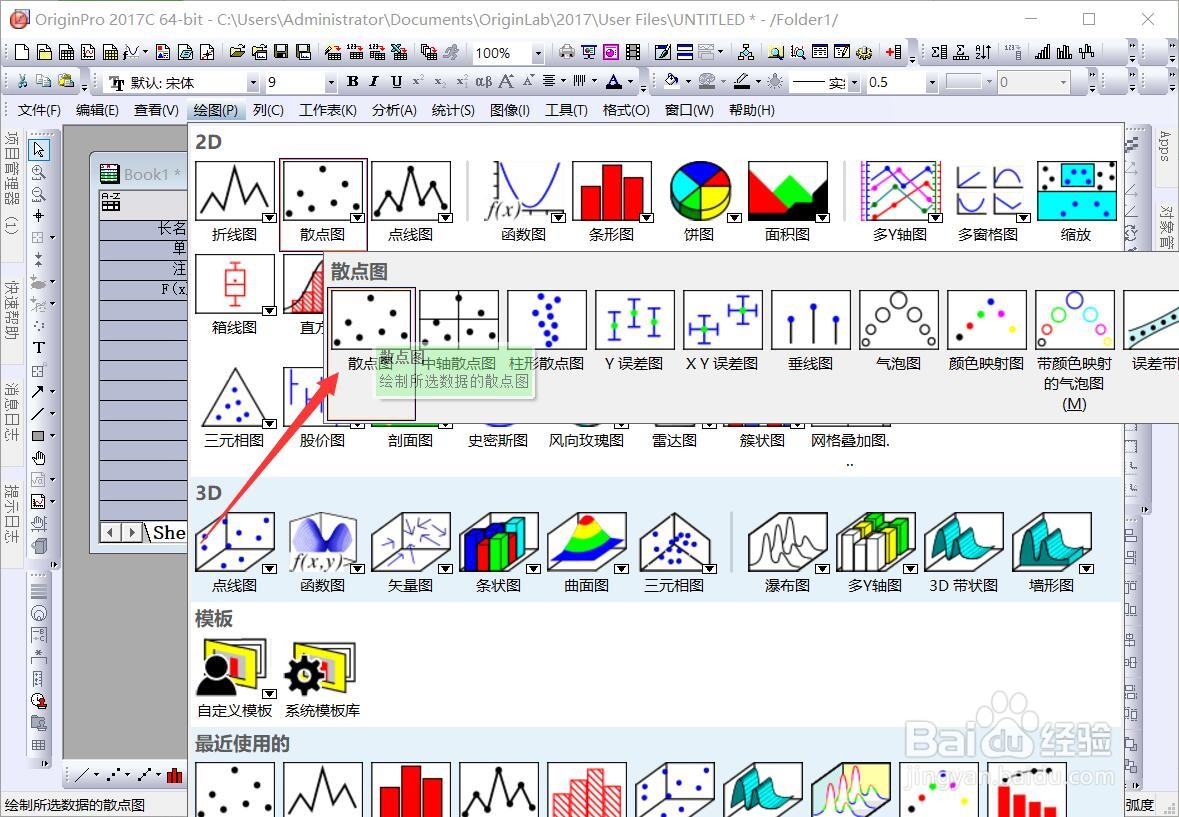Open the 3D 点线图 scatter icon
The height and width of the screenshot is (817, 1179).
click(x=235, y=543)
